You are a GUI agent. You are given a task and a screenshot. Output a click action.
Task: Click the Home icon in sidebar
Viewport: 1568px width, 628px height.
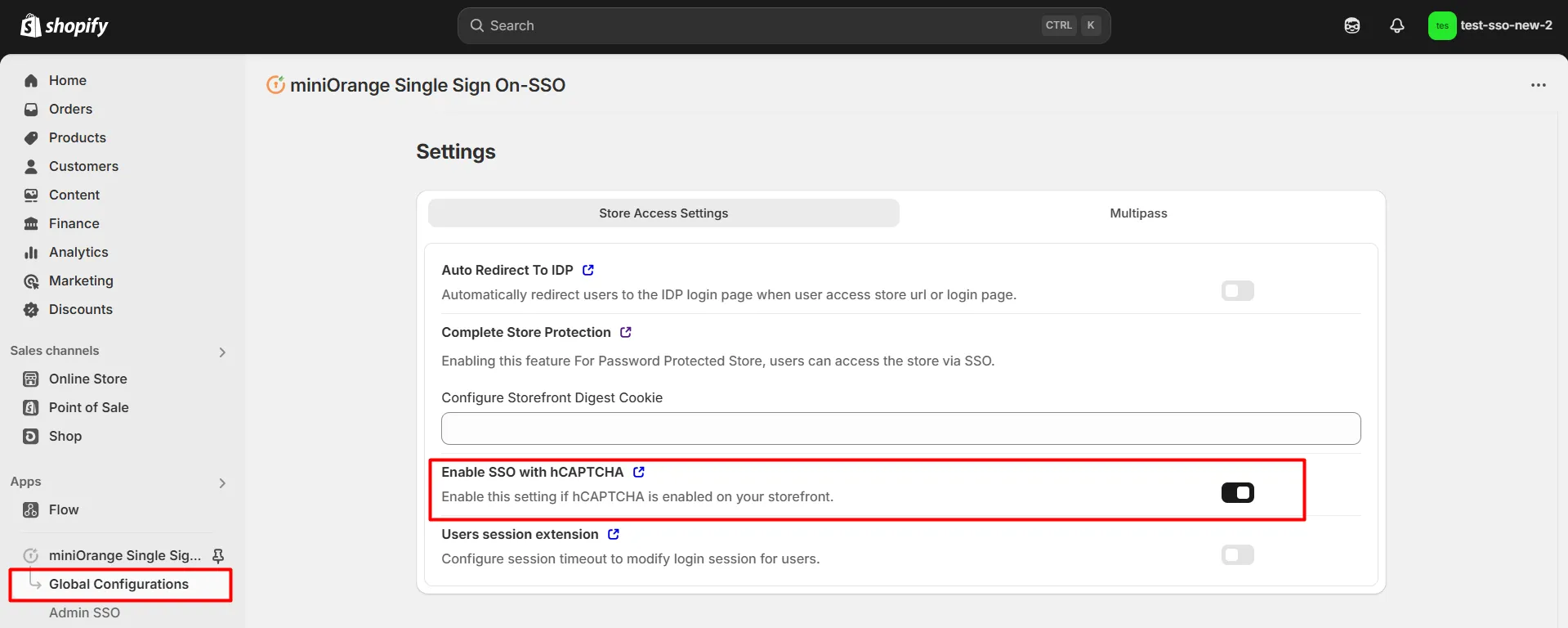(31, 80)
